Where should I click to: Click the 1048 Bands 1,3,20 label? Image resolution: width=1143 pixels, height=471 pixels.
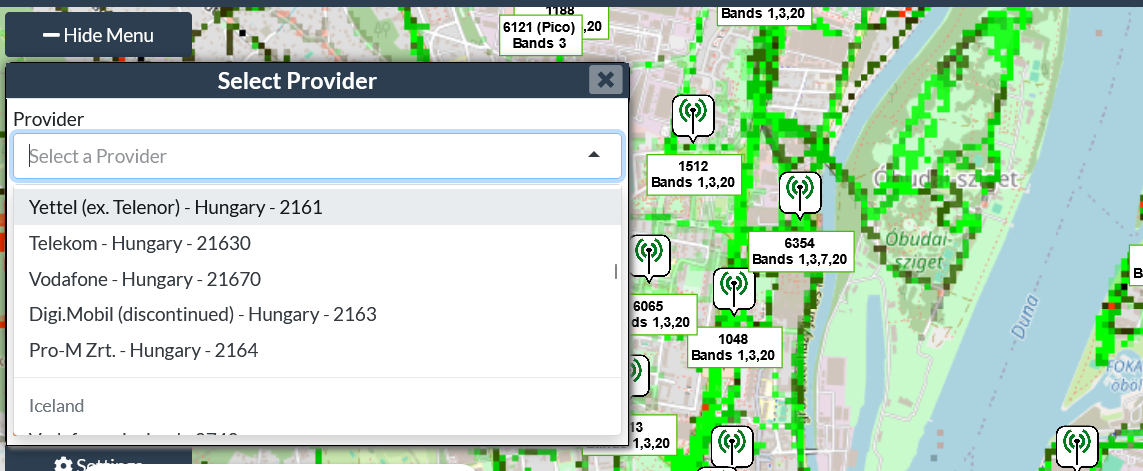(733, 347)
